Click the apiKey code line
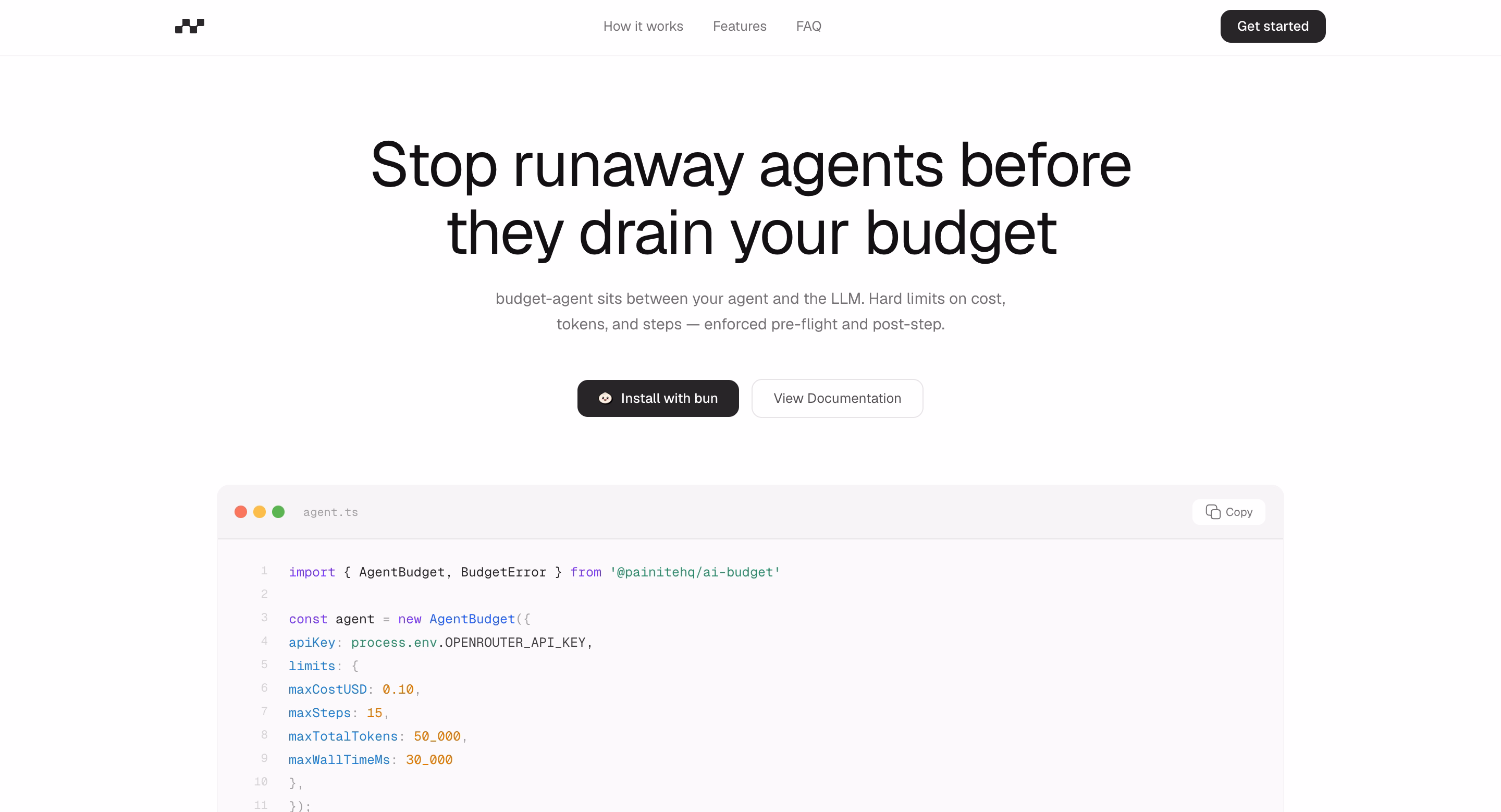The height and width of the screenshot is (812, 1501). pyautogui.click(x=440, y=643)
